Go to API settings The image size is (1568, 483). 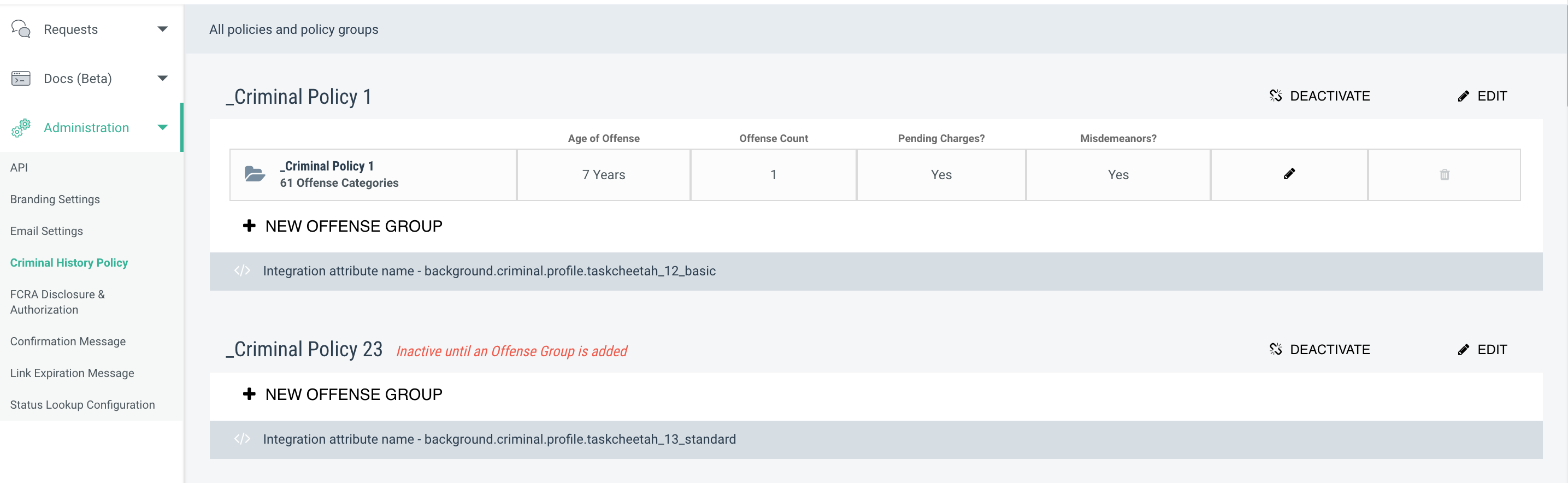(19, 168)
